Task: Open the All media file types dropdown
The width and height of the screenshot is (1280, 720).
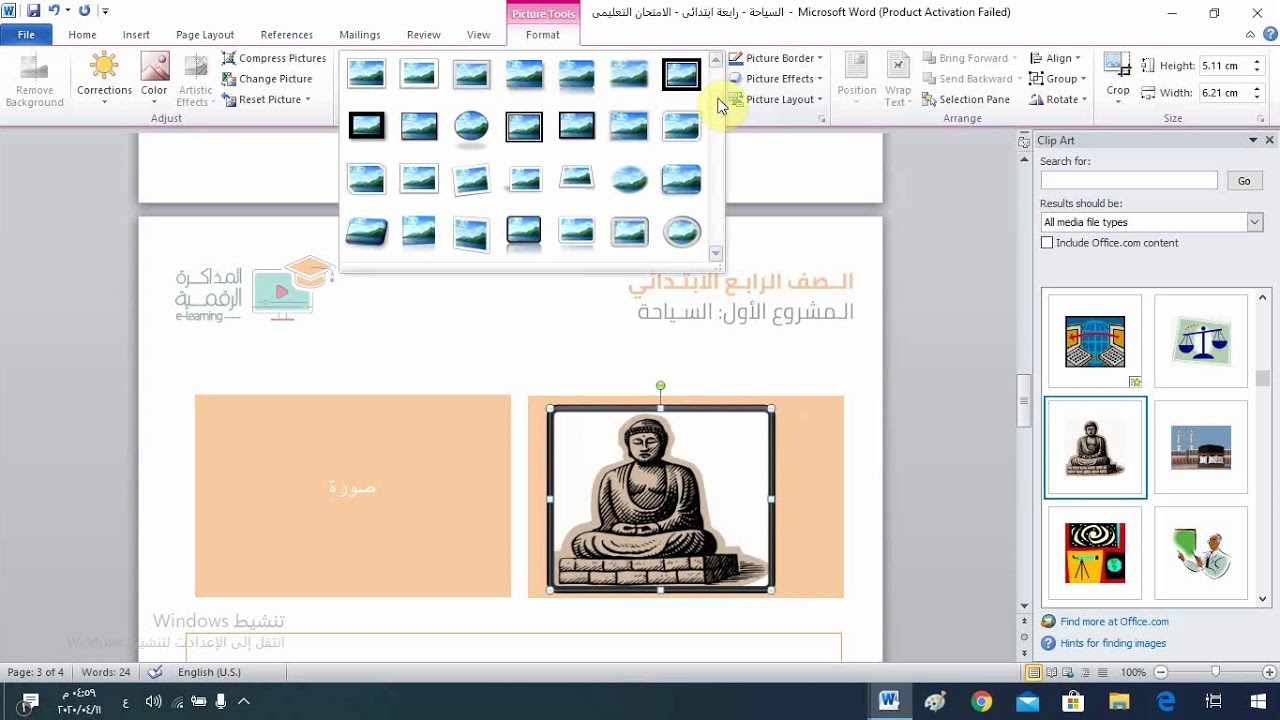Action: [x=1152, y=222]
